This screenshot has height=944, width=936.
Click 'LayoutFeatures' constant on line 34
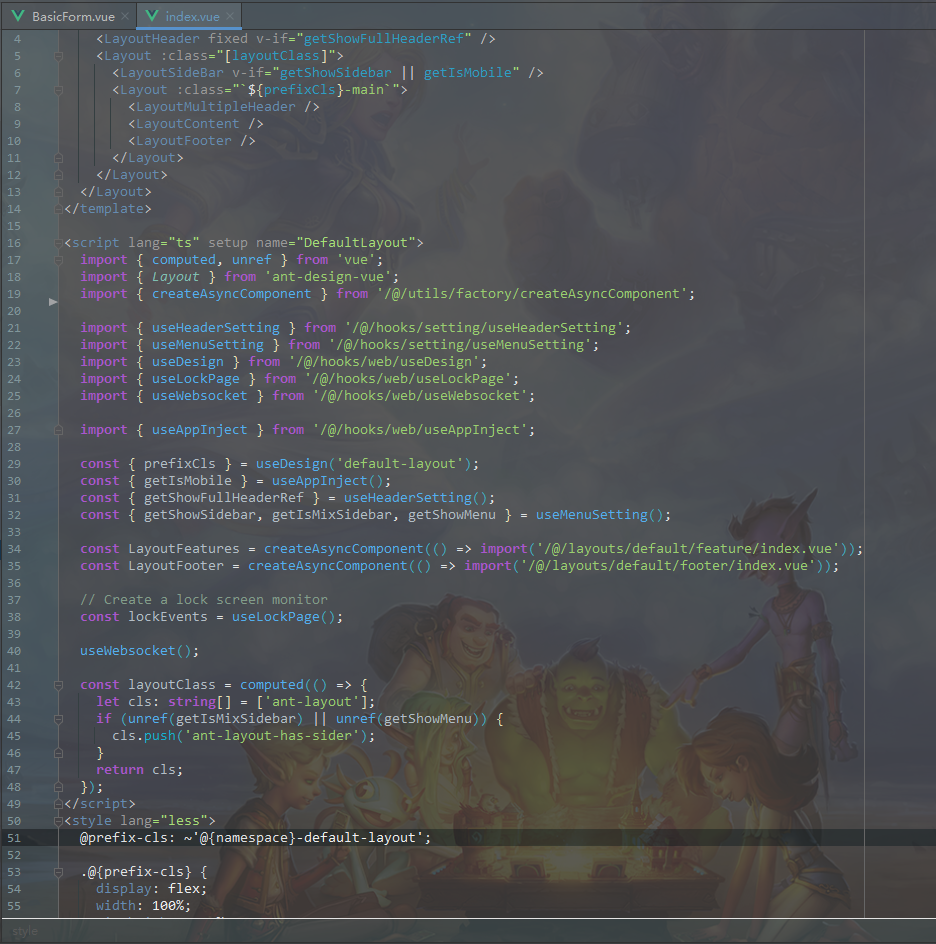point(184,549)
